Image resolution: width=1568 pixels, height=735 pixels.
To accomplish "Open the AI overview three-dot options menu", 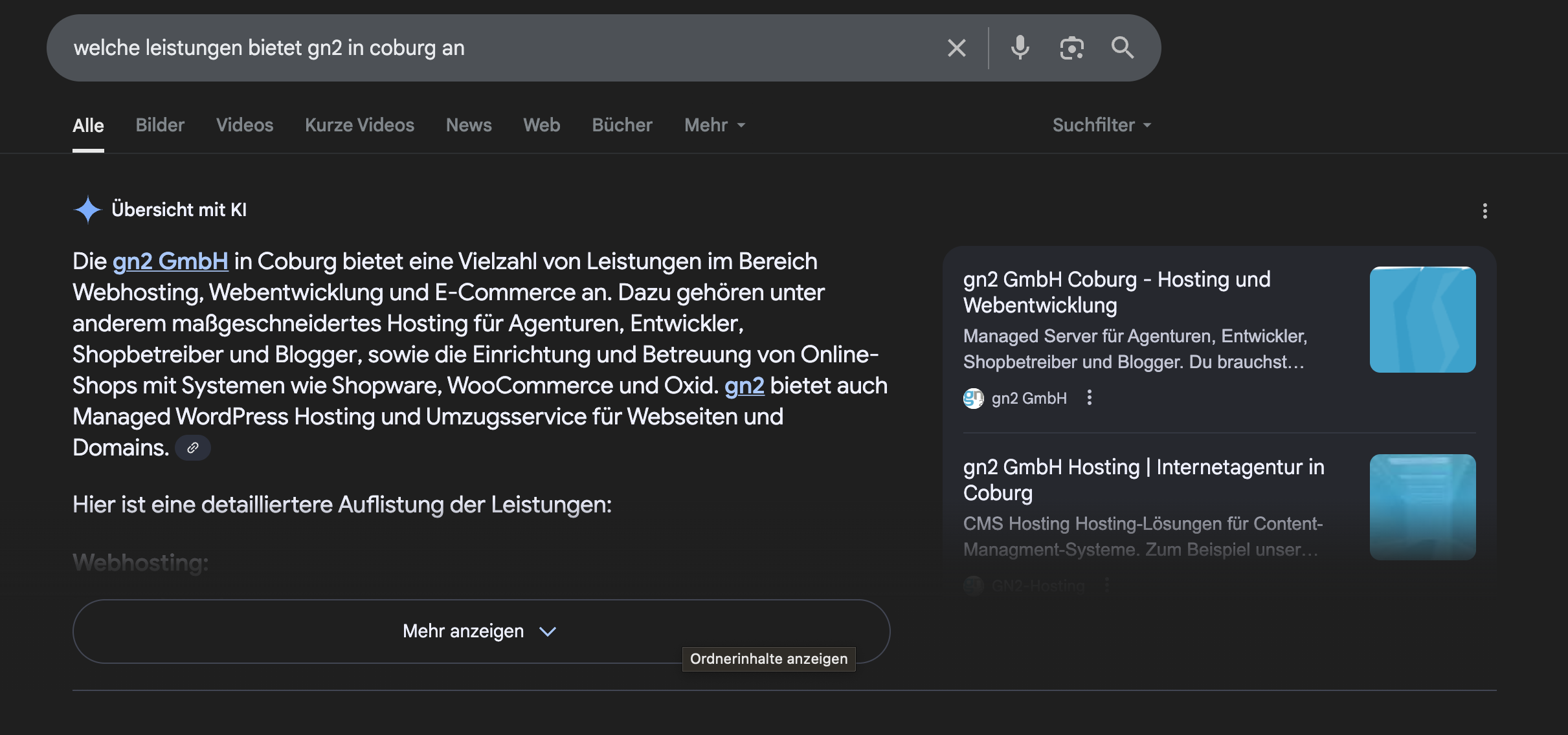I will pos(1485,211).
